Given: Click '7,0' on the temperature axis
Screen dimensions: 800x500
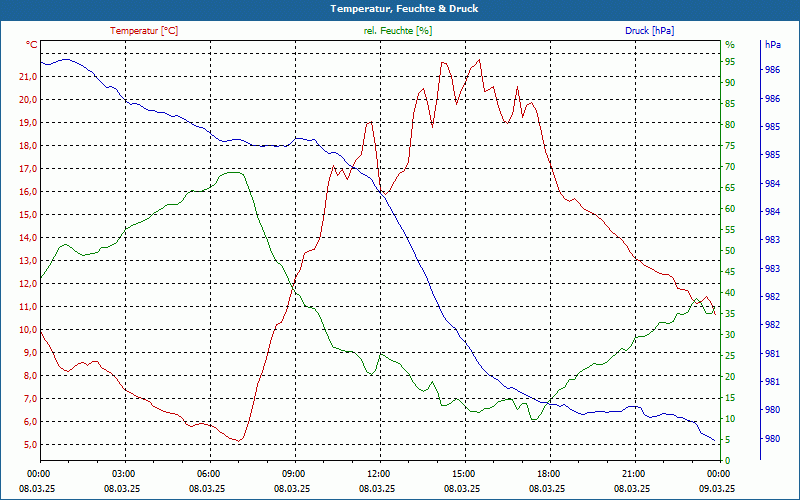Looking at the screenshot, I should point(31,398).
